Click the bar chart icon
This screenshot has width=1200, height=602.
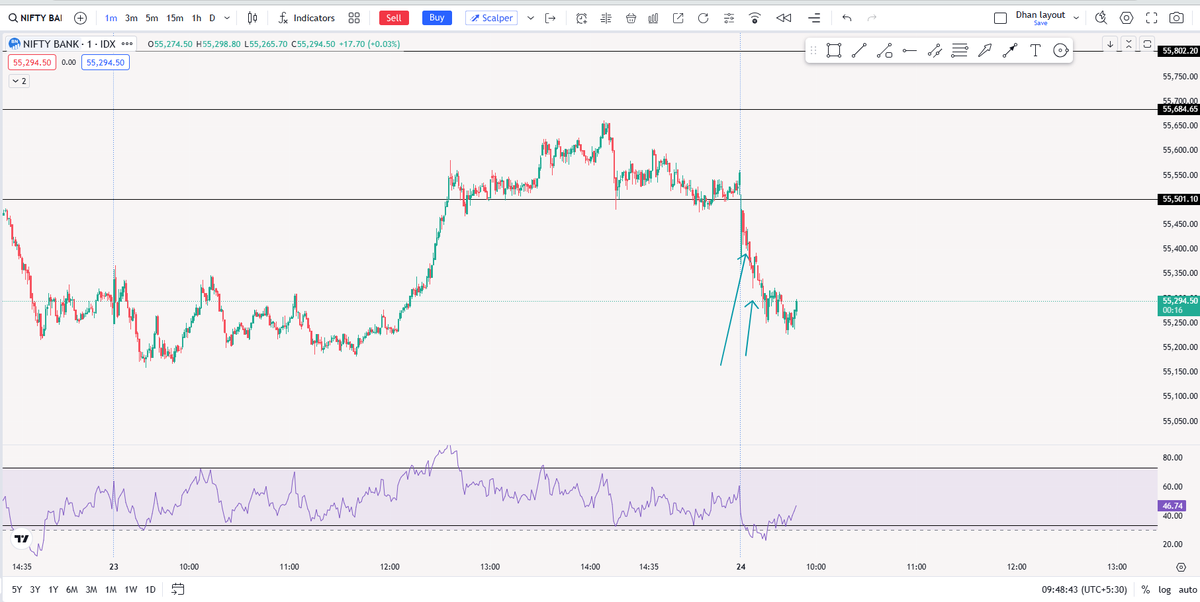[x=653, y=18]
